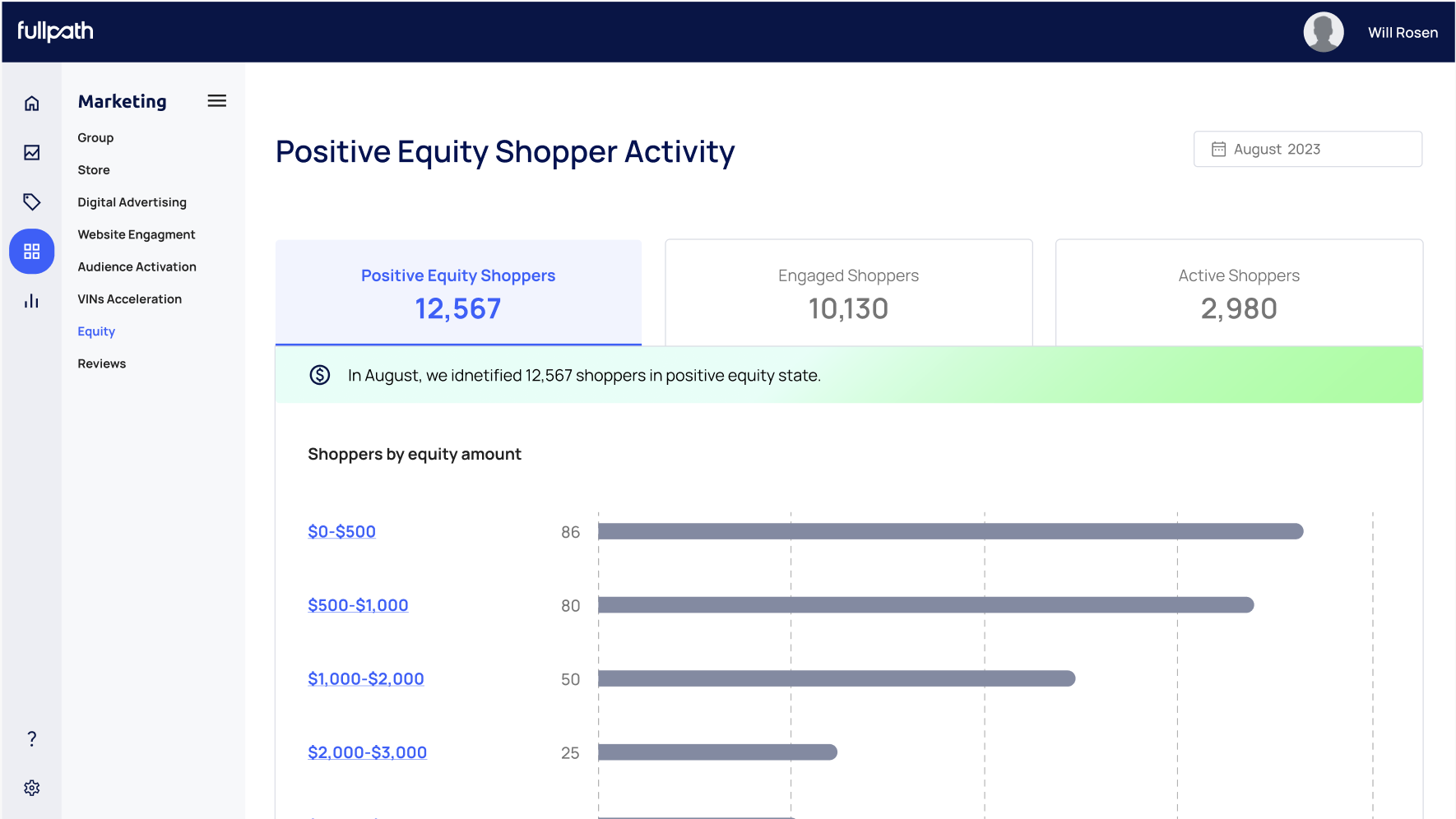Open the Home dashboard icon

[31, 104]
